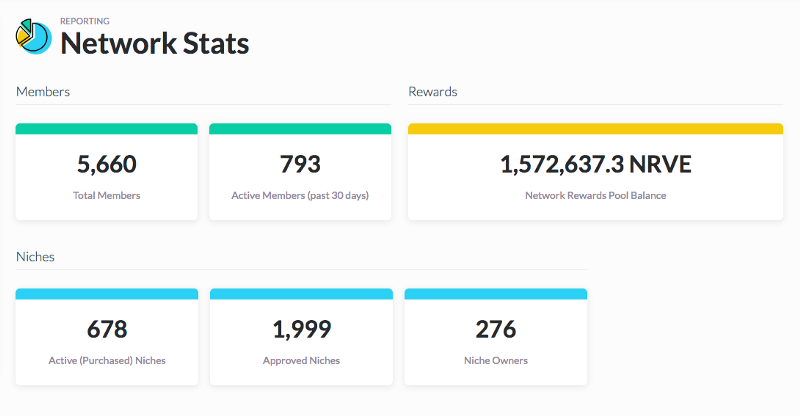This screenshot has width=800, height=416.
Task: Select the Niches section heading
Action: tap(35, 257)
